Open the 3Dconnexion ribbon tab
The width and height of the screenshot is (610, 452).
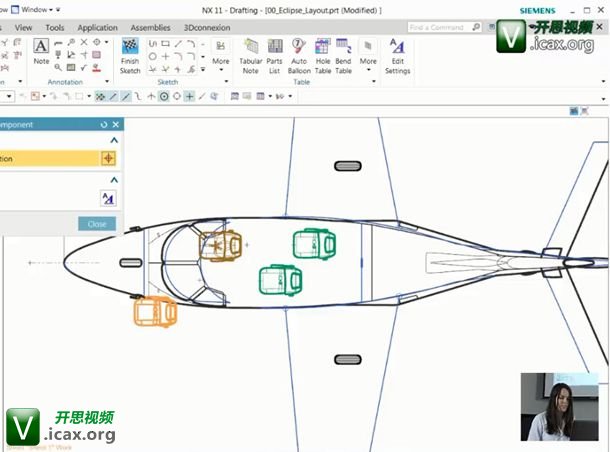(x=207, y=28)
